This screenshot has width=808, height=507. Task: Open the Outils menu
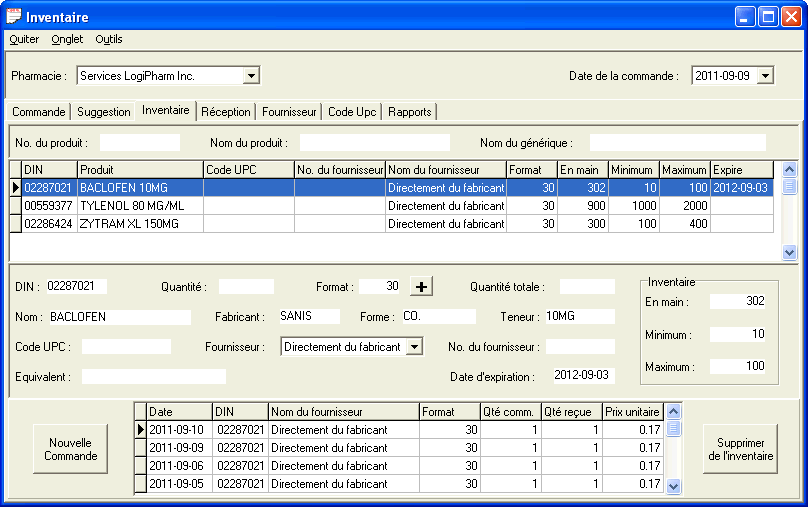[109, 39]
